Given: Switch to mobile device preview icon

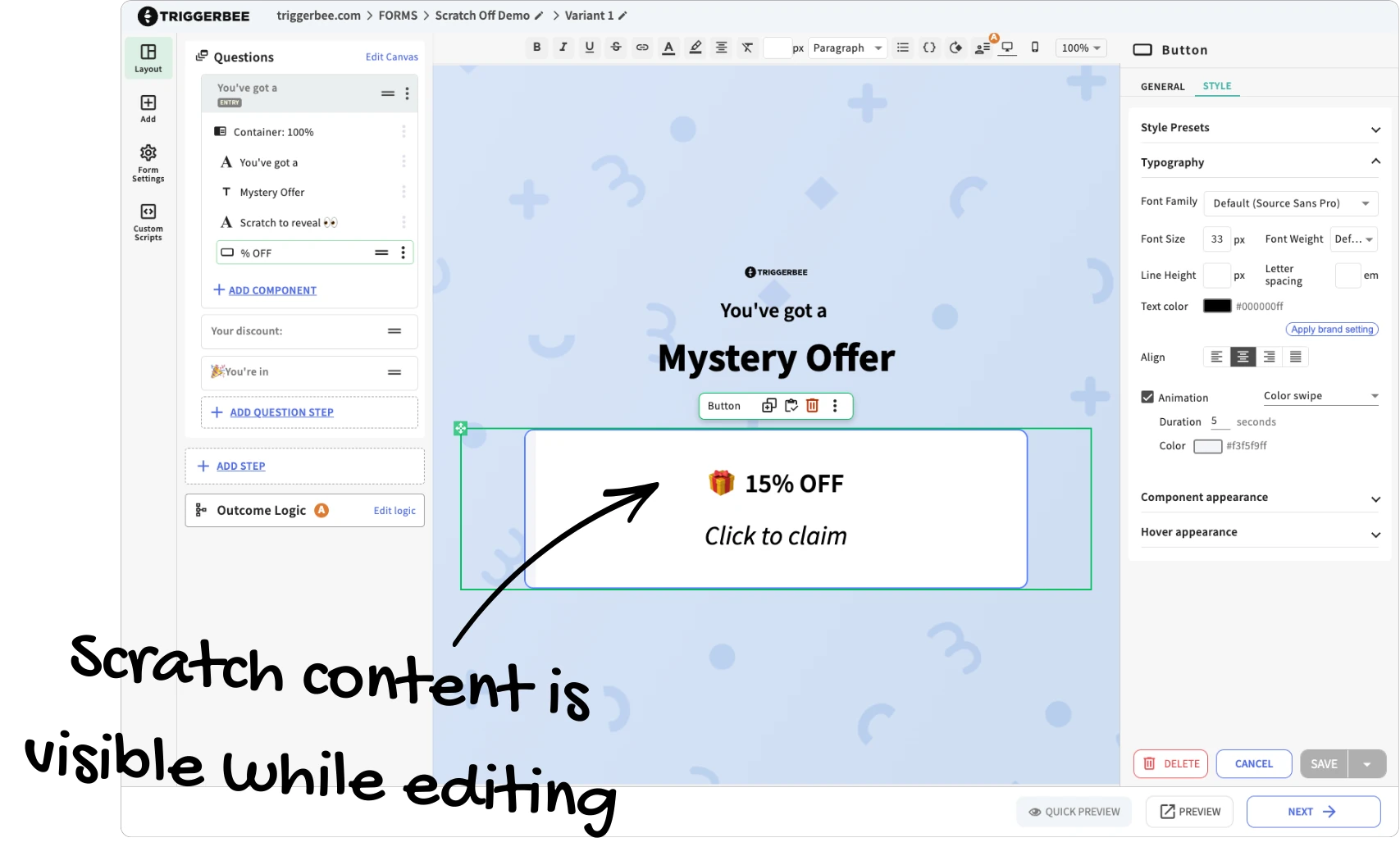Looking at the screenshot, I should pyautogui.click(x=1035, y=48).
